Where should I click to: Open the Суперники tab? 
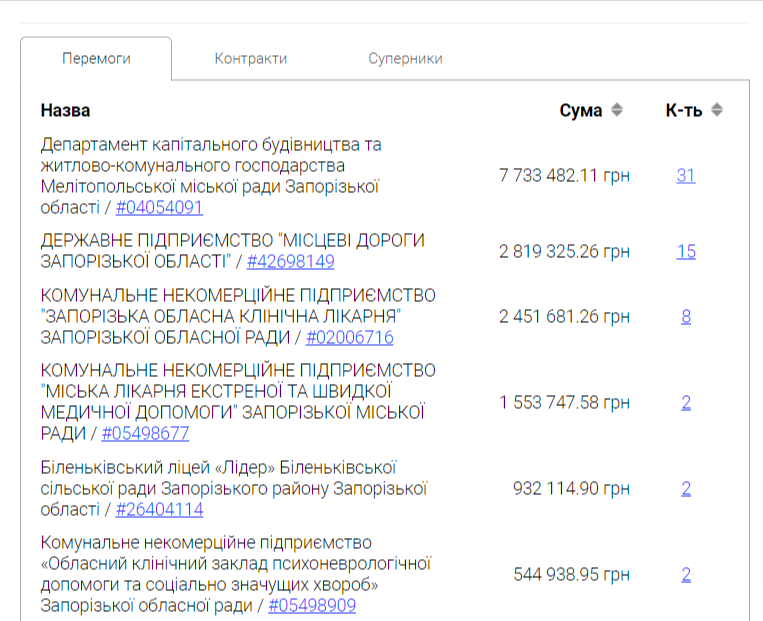click(405, 58)
